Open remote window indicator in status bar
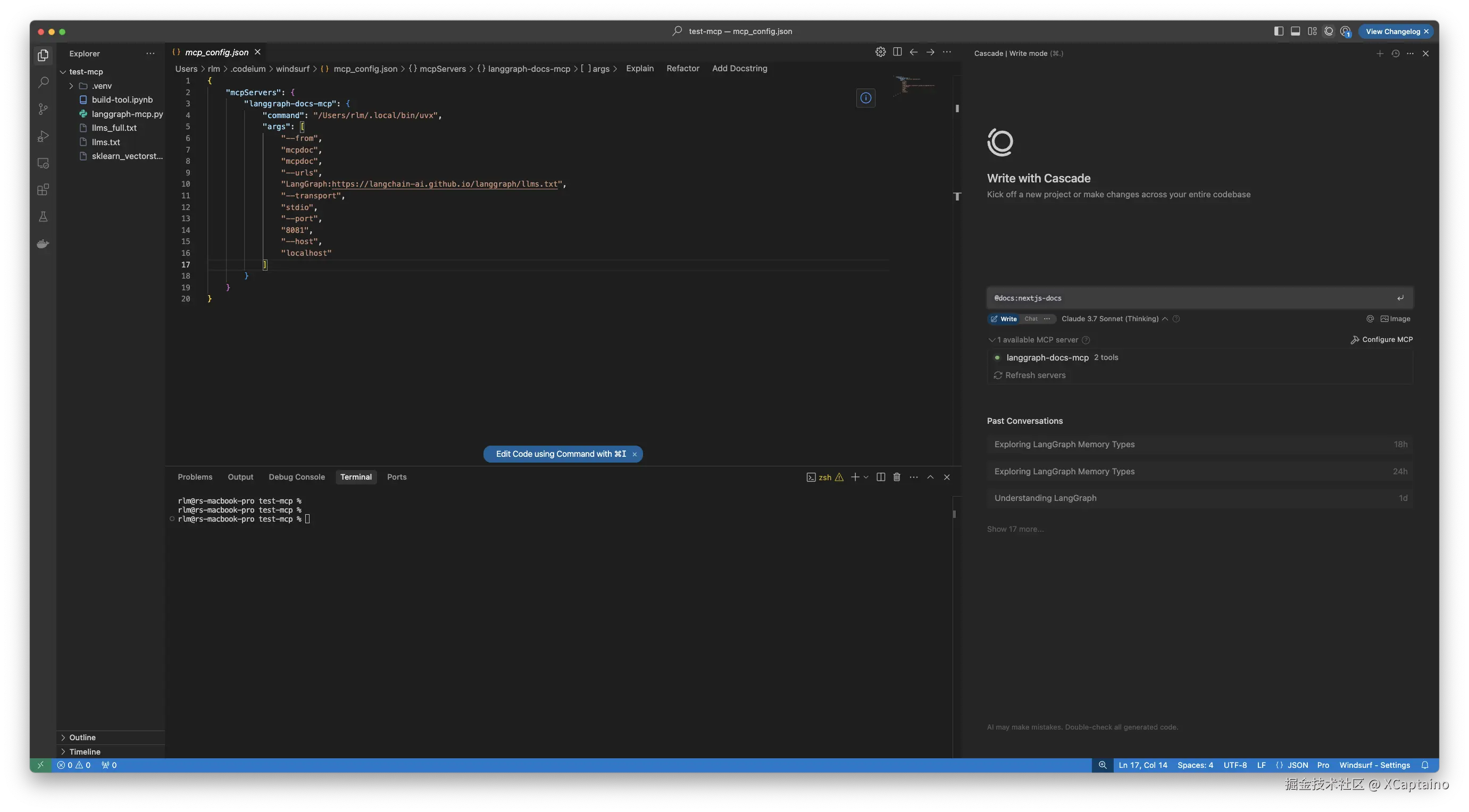Screen dimensions: 1469x812 (x=40, y=765)
